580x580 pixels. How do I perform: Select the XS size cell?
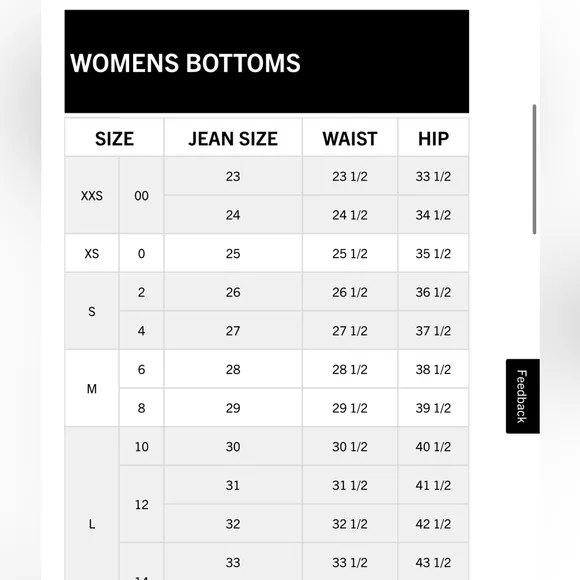92,253
